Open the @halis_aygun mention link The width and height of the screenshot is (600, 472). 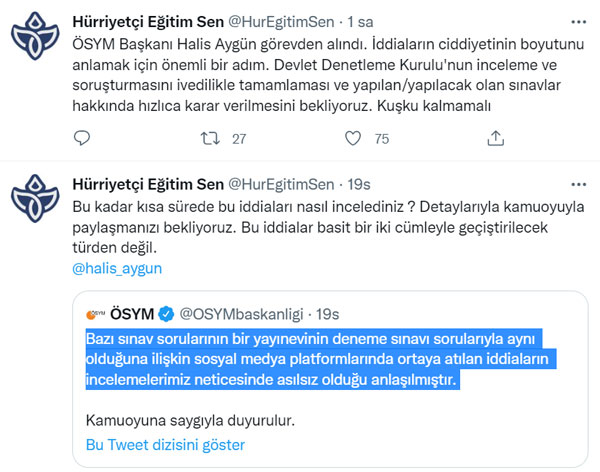pos(117,268)
